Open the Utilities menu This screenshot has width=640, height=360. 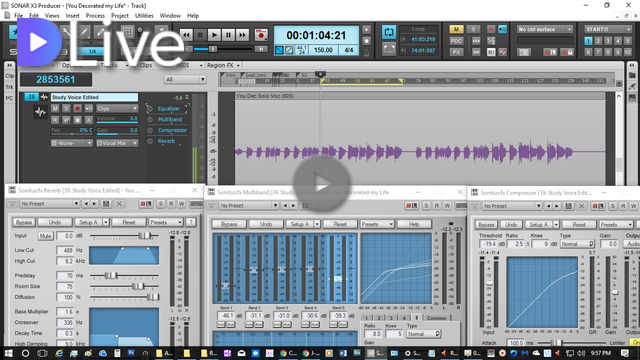click(x=144, y=16)
